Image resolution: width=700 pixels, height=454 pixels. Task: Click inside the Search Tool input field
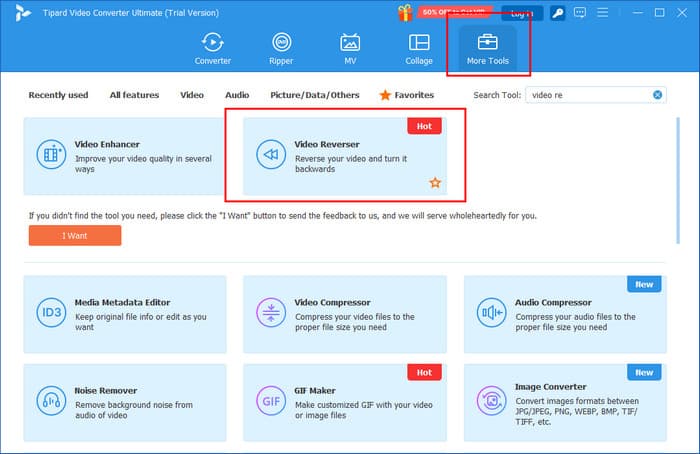click(588, 95)
